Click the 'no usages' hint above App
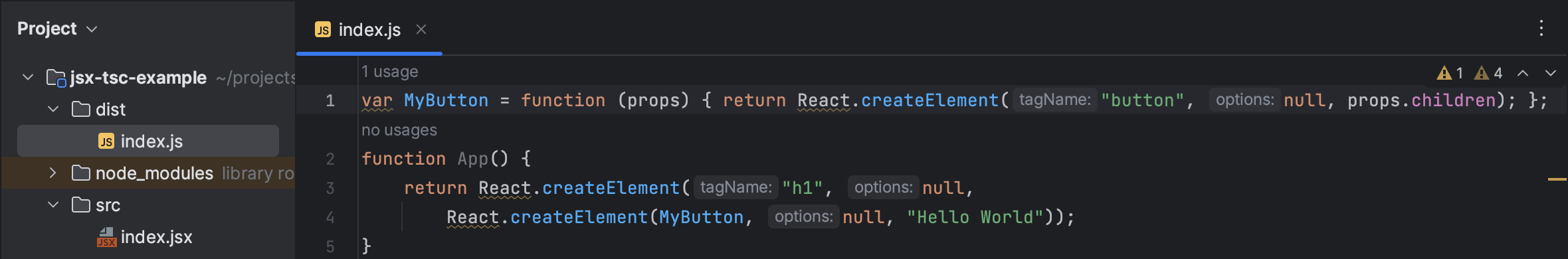 (399, 130)
